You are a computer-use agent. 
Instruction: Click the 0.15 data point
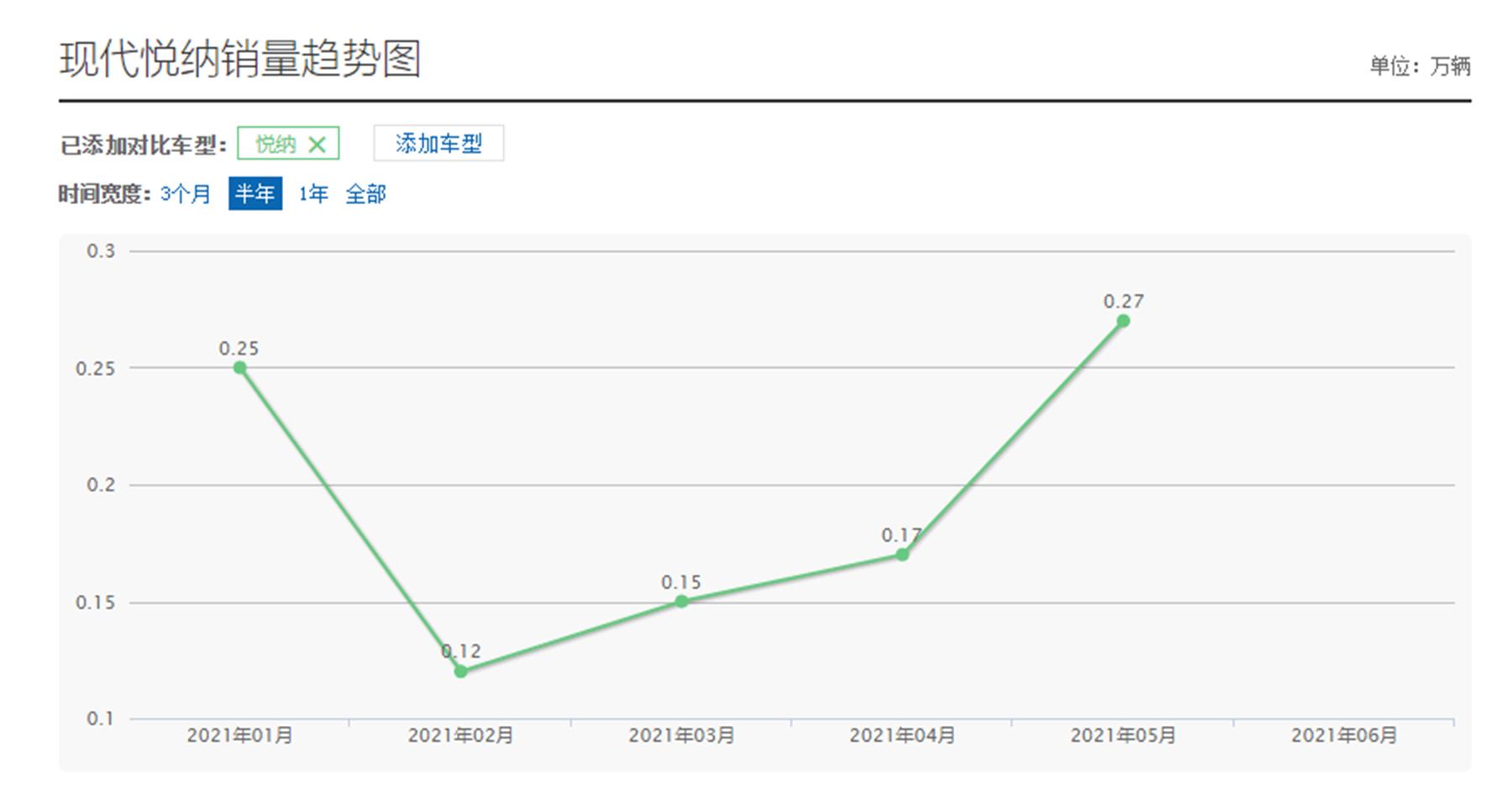680,602
